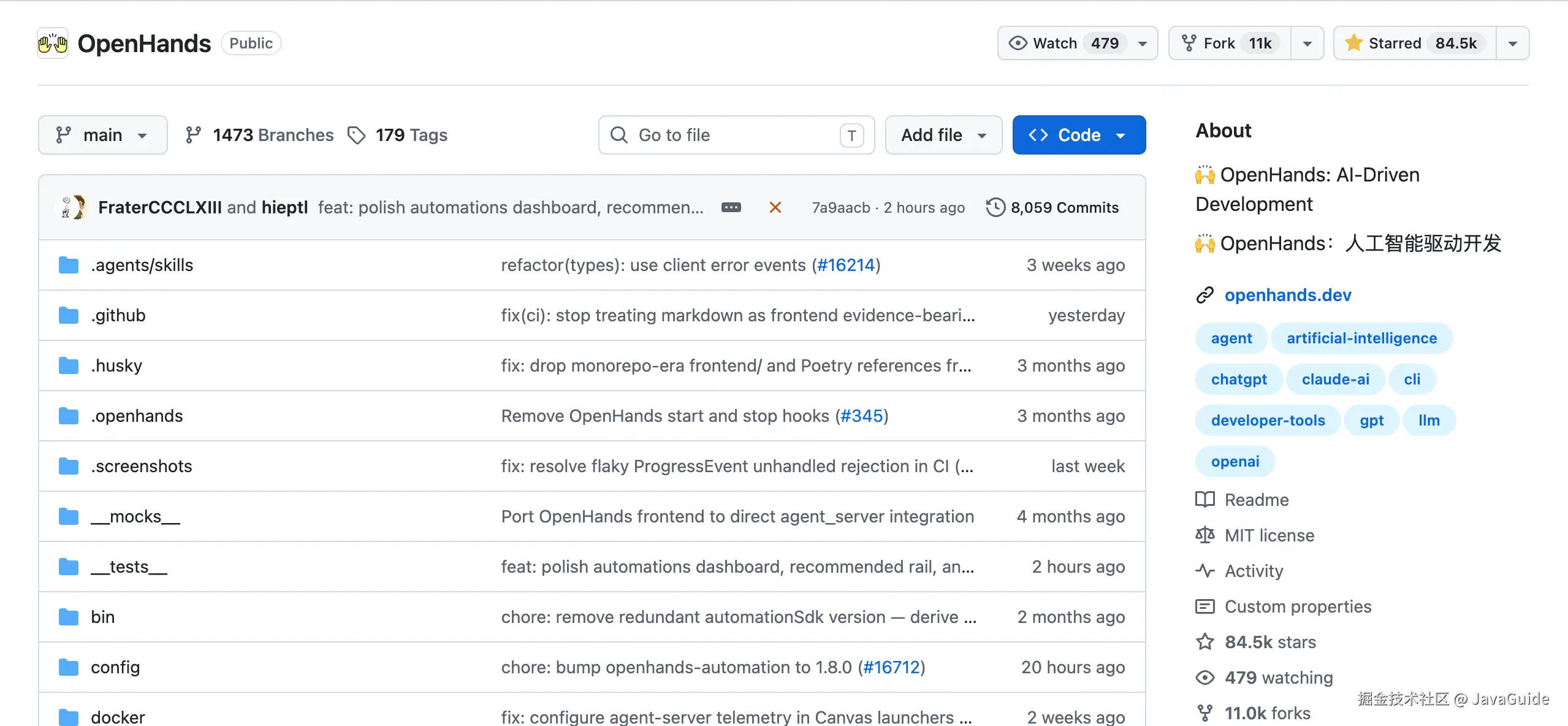Click the folder icon for __mocks__
Viewport: 1568px width, 726px height.
coord(69,516)
